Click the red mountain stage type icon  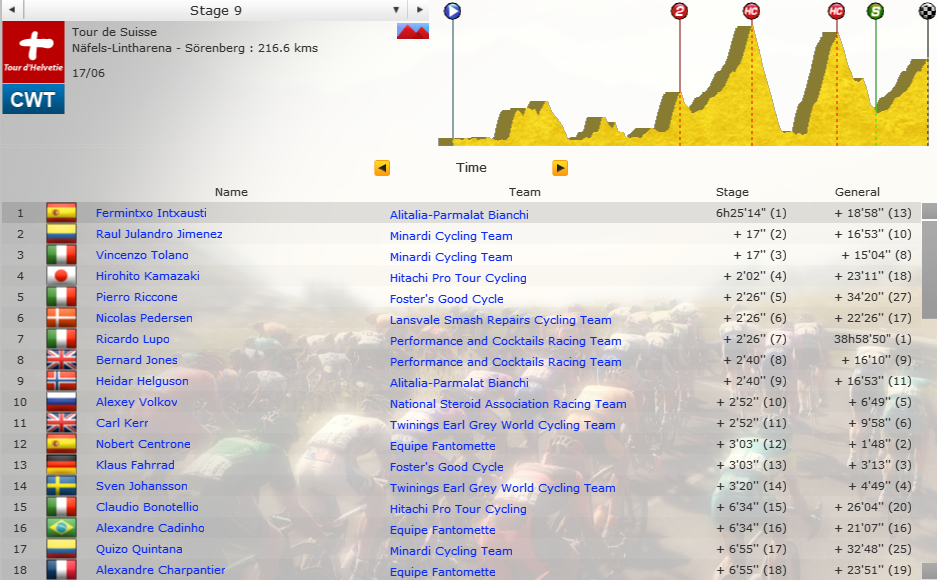tap(413, 31)
